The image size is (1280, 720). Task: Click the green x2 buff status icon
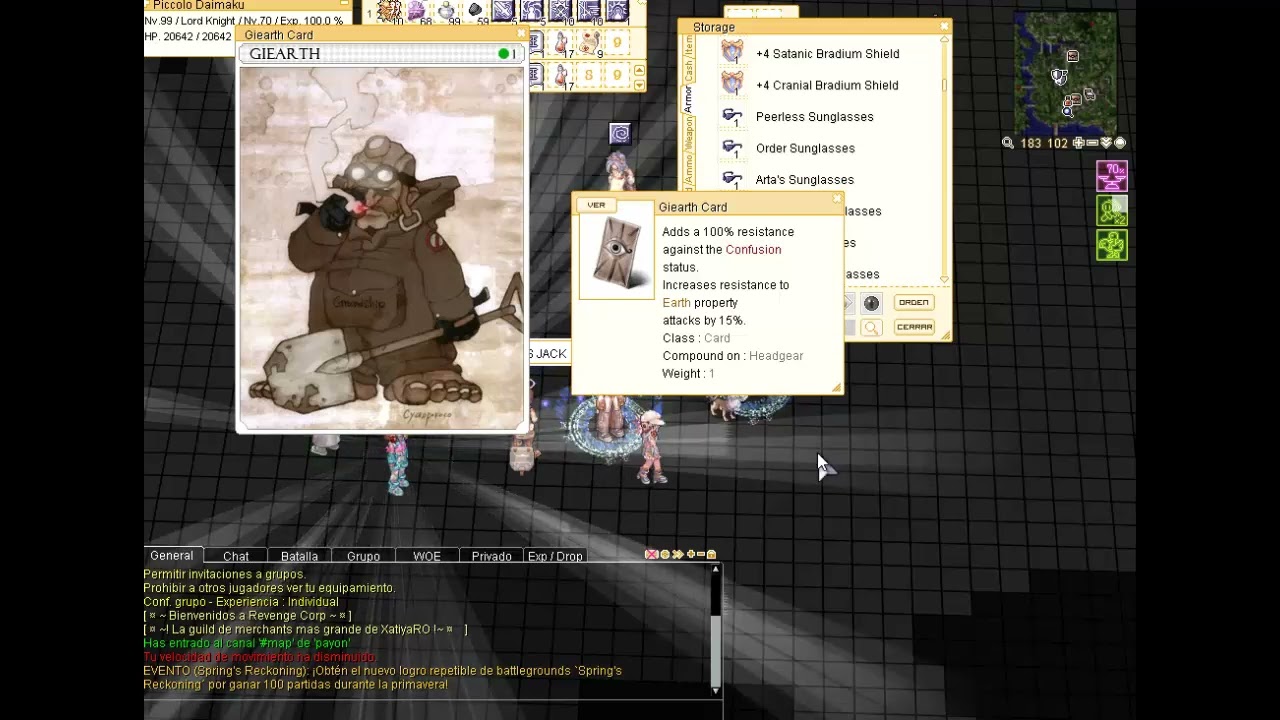click(x=1112, y=210)
